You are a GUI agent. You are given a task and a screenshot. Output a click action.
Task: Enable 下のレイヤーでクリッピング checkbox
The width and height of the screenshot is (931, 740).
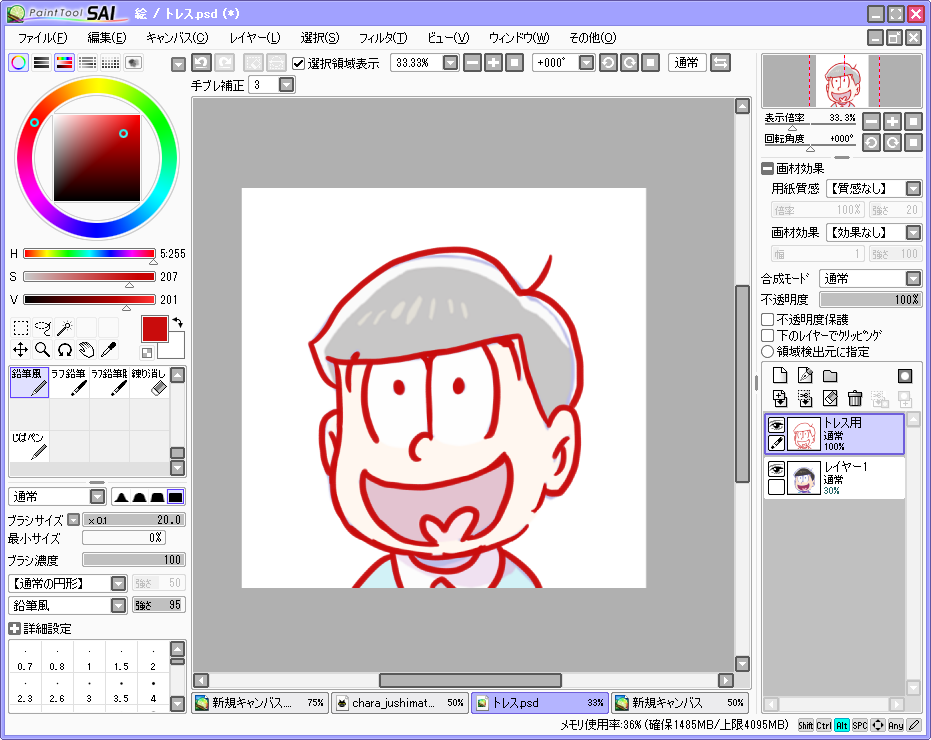point(768,336)
